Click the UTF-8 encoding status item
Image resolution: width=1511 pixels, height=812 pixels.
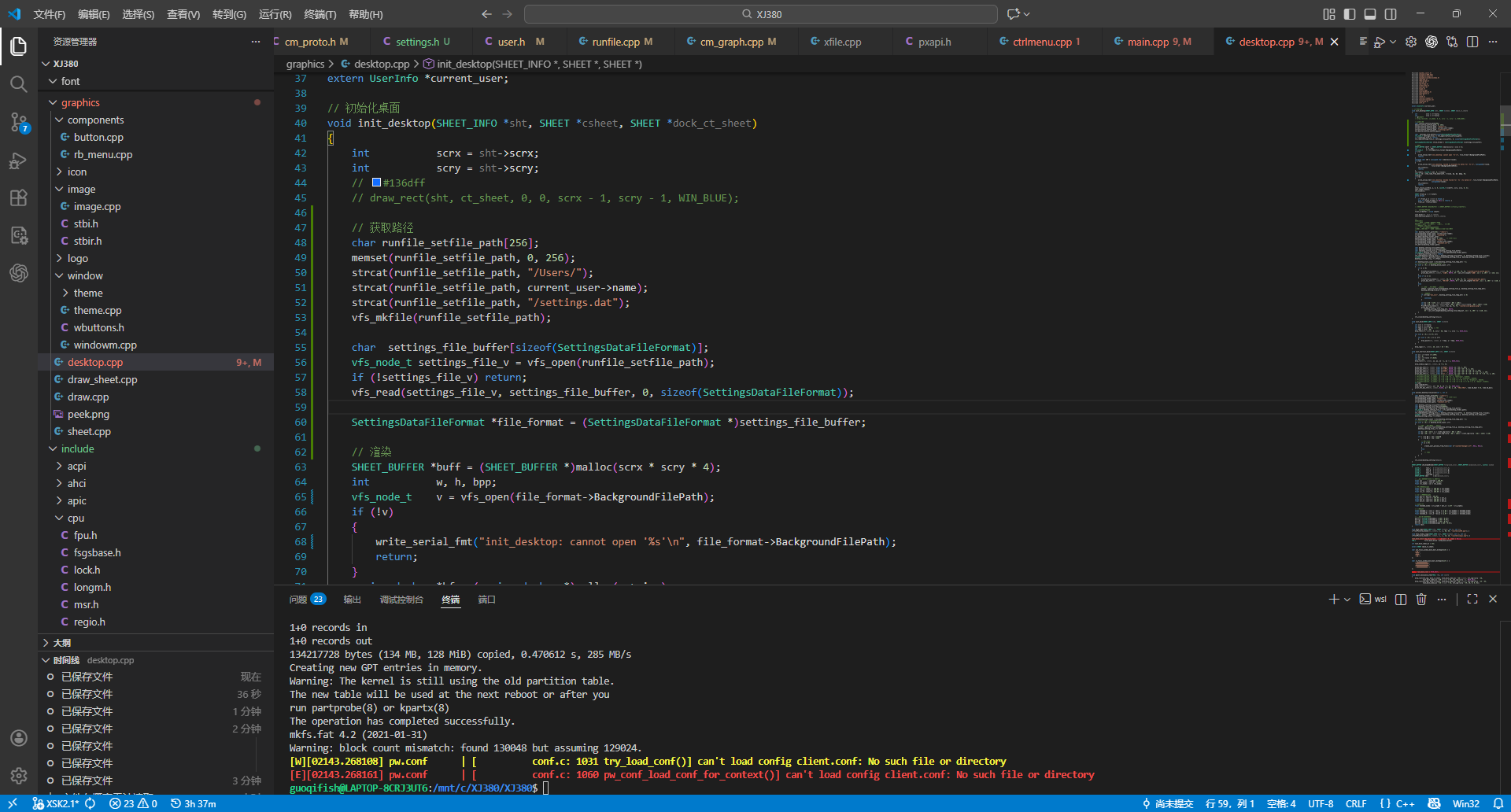point(1321,803)
